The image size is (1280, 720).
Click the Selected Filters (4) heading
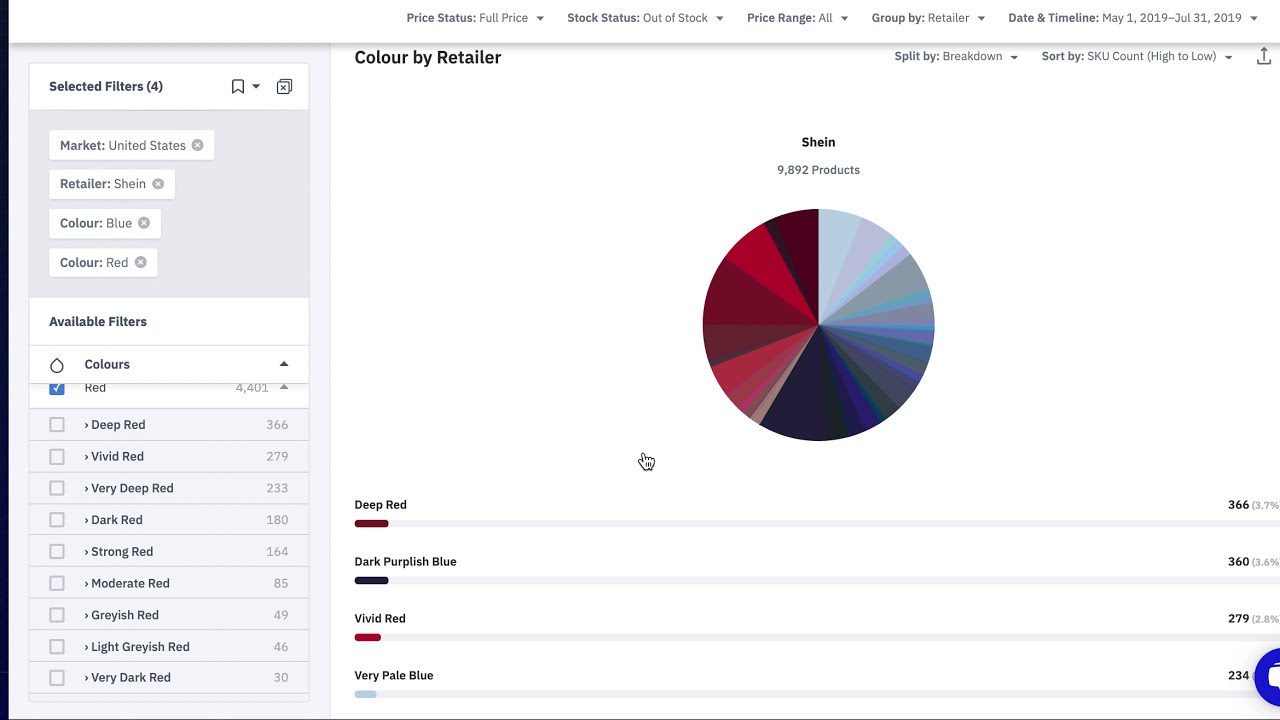(106, 87)
